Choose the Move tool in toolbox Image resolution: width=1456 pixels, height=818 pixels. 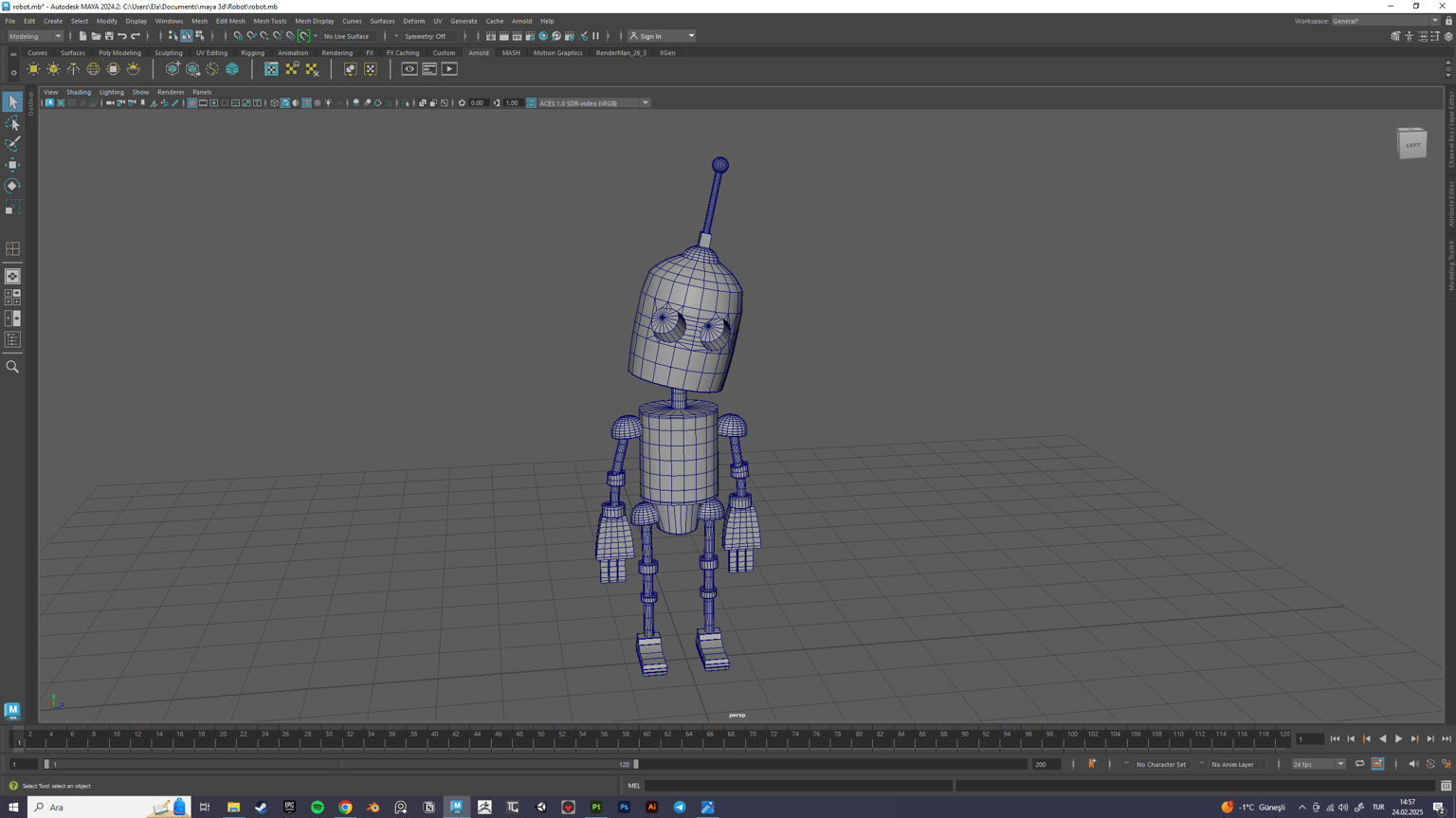(x=12, y=165)
